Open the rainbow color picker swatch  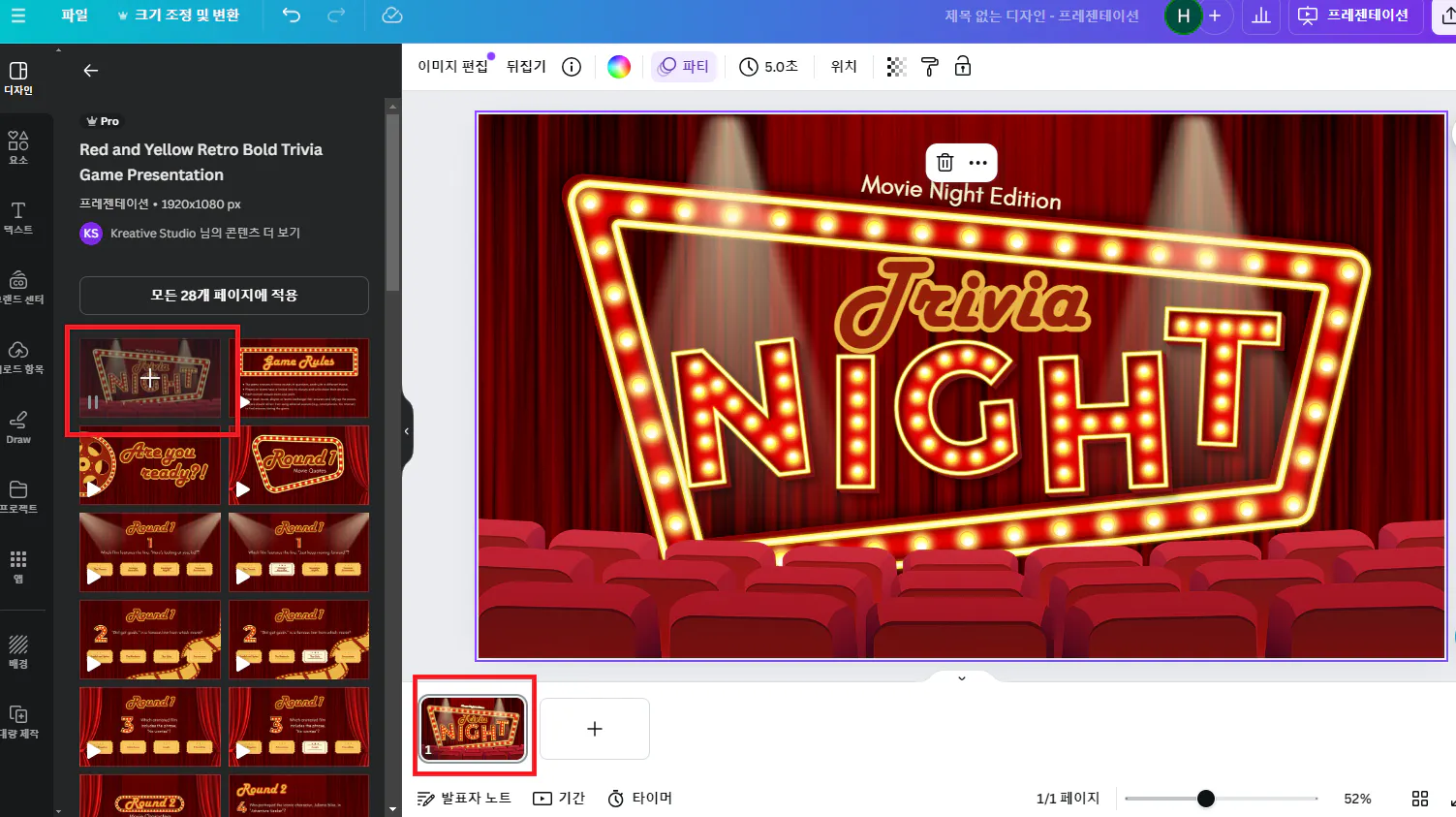click(619, 67)
